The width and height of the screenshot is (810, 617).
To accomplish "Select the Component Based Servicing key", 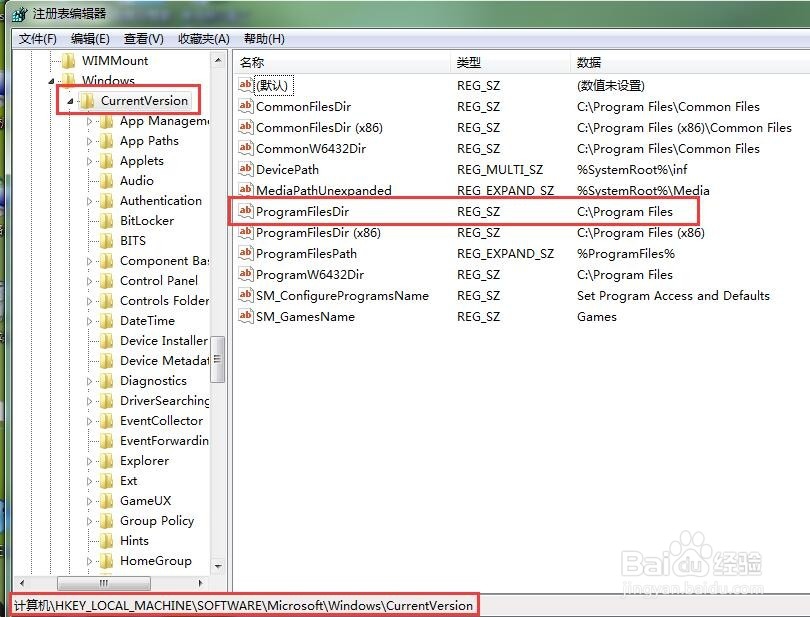I will pos(164,261).
